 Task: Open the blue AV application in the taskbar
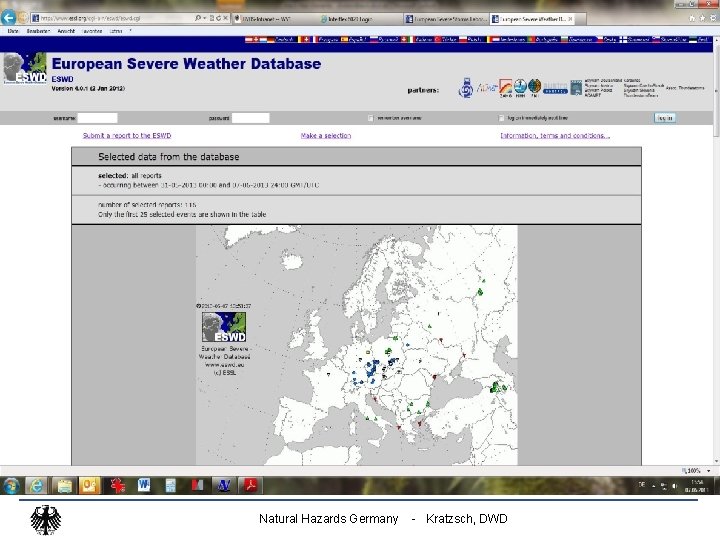point(224,485)
